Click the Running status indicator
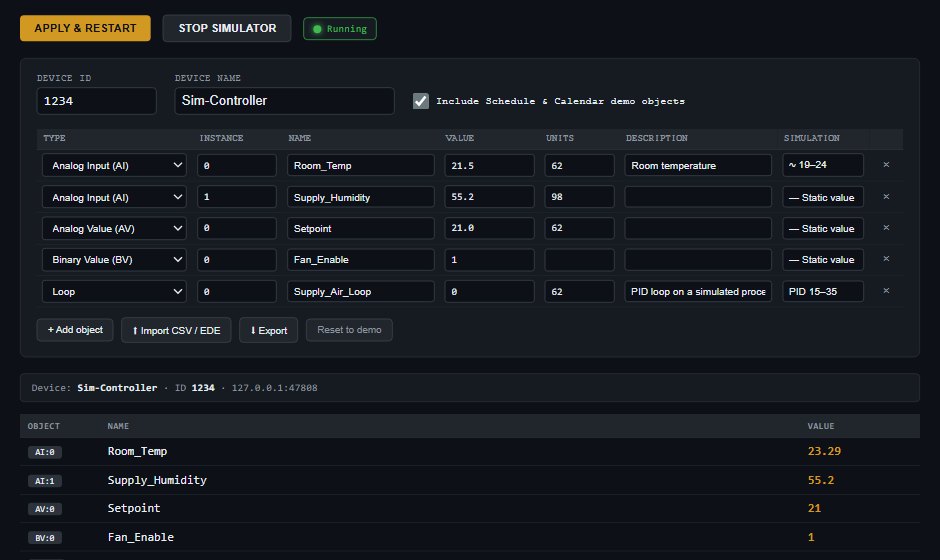 (x=340, y=29)
